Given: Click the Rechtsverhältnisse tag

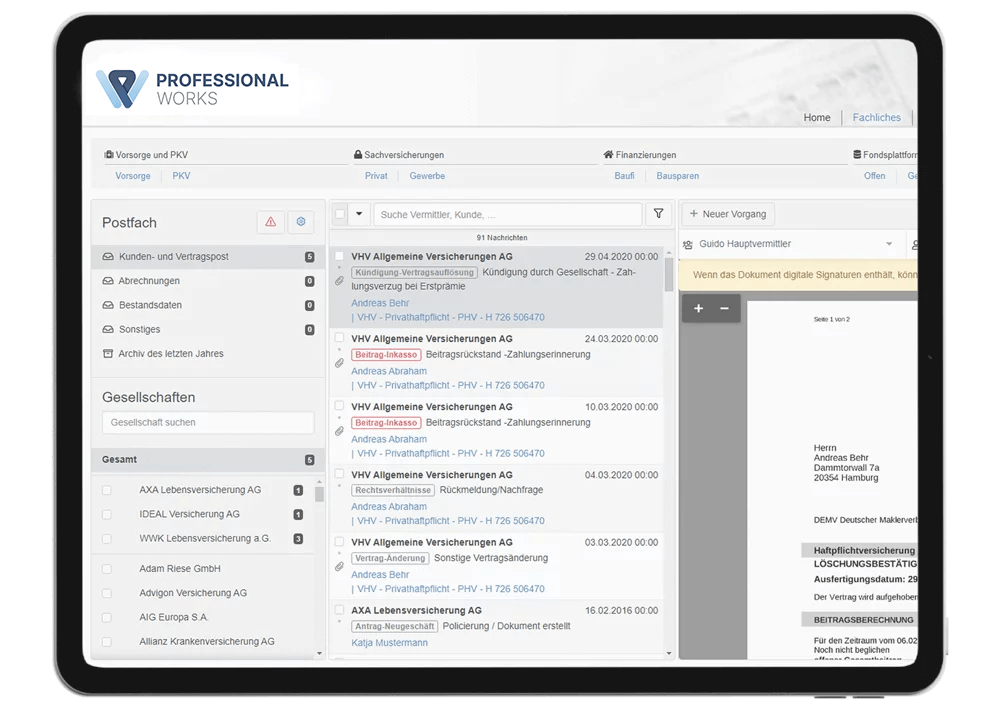Looking at the screenshot, I should click(x=393, y=490).
